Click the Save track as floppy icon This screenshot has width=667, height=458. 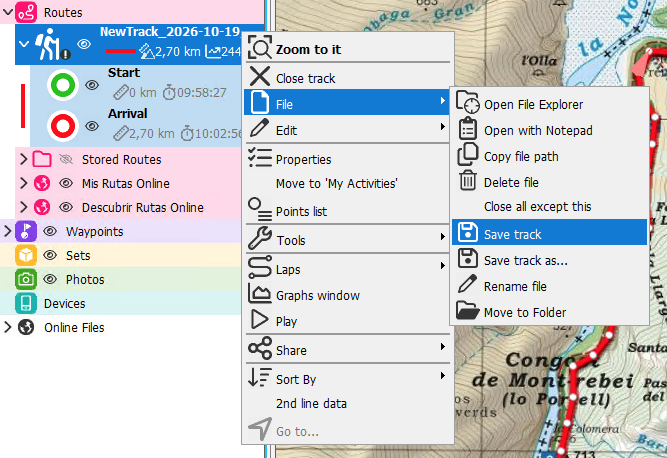click(x=467, y=258)
